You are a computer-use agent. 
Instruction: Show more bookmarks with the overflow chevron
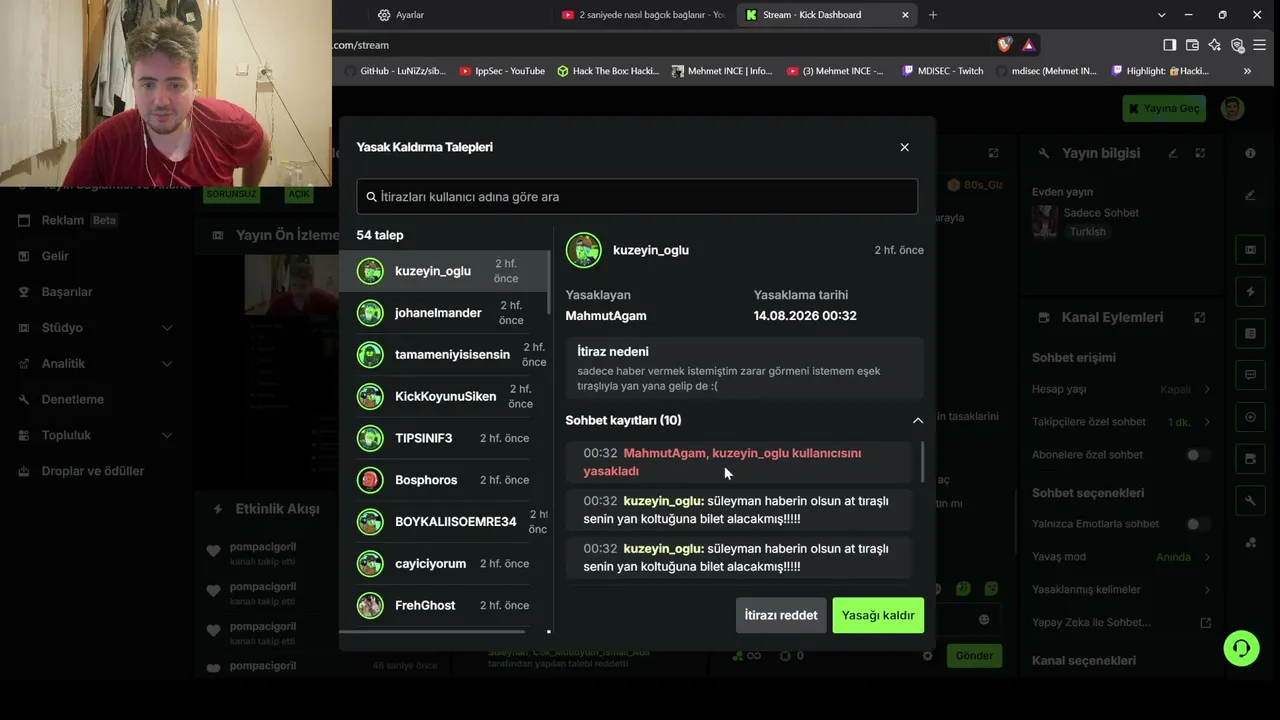point(1247,71)
